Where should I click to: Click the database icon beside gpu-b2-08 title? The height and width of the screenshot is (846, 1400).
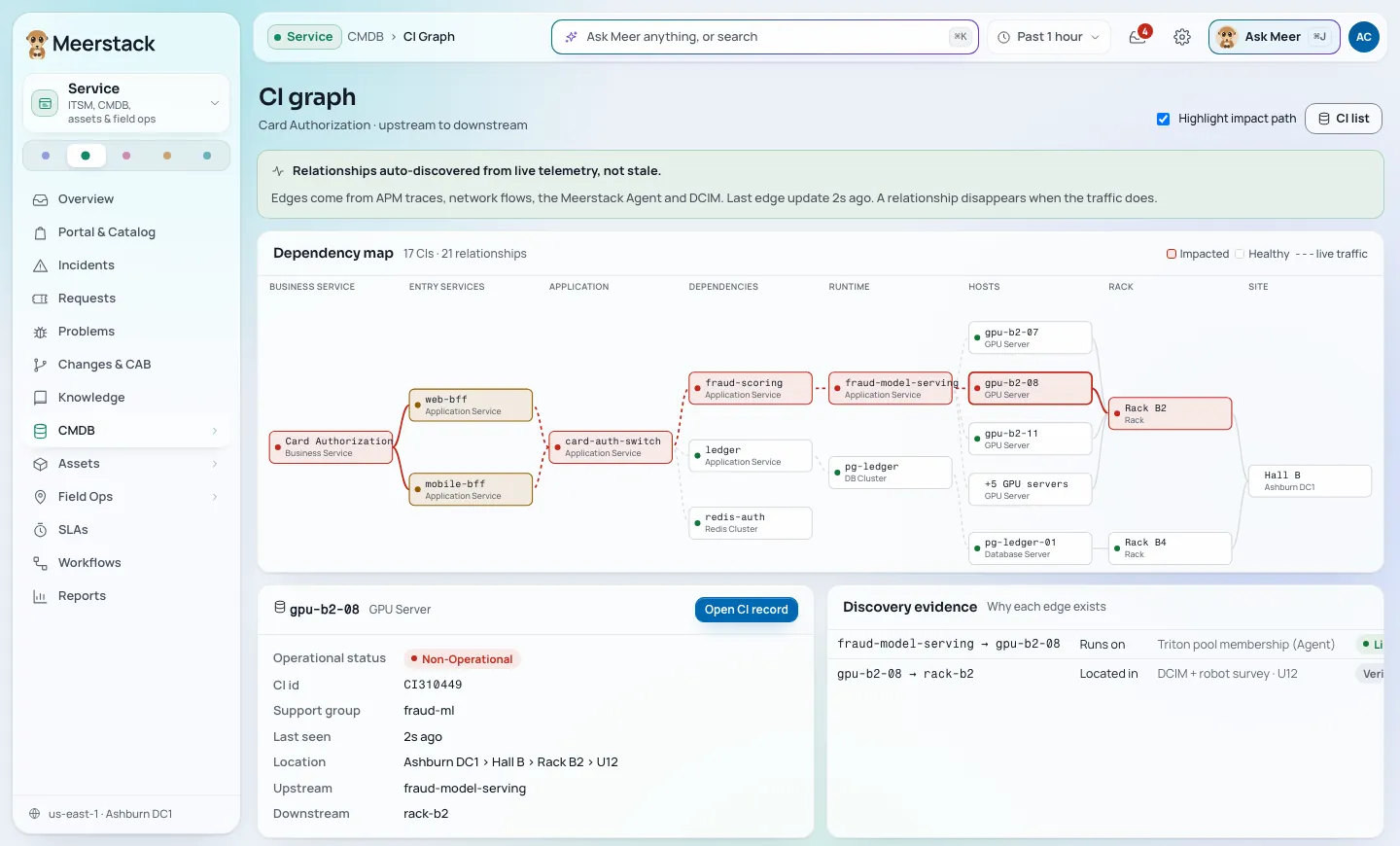coord(280,608)
